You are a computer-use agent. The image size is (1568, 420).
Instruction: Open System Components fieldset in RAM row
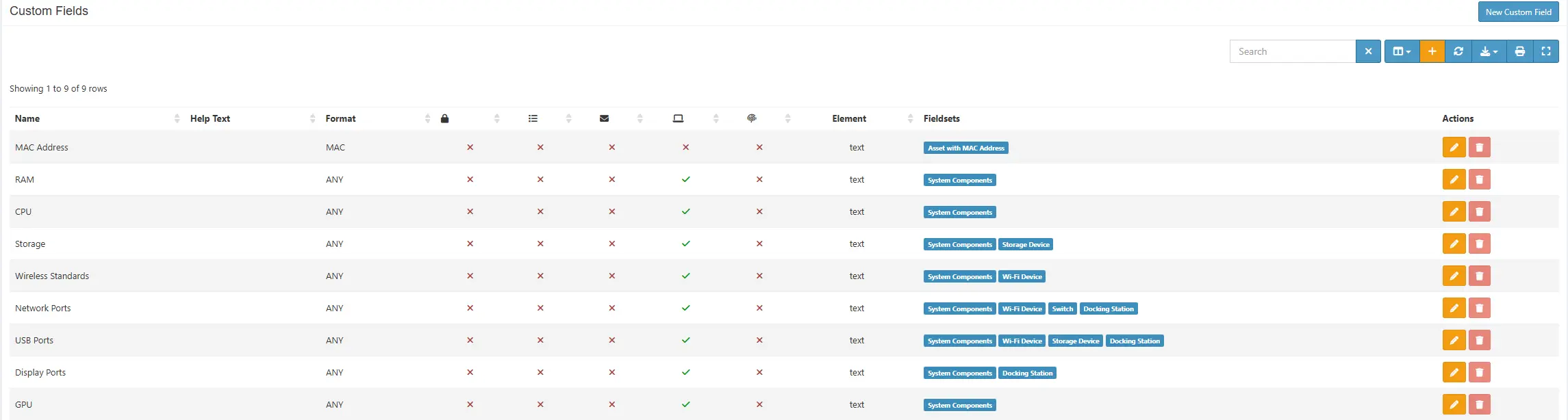click(959, 180)
